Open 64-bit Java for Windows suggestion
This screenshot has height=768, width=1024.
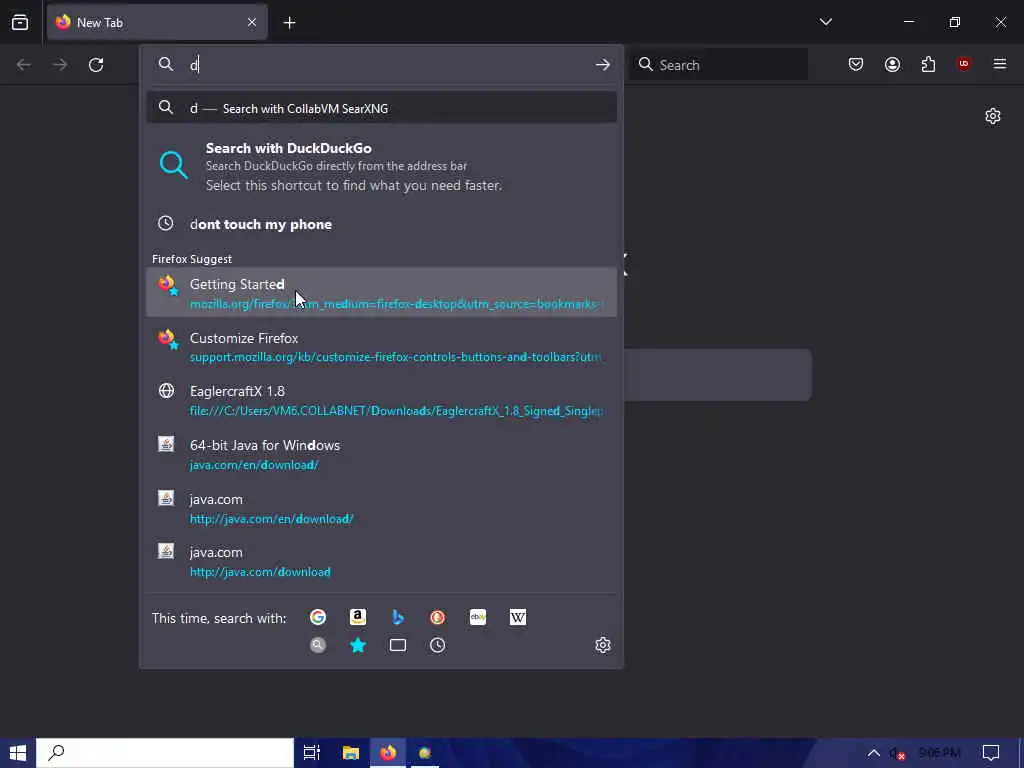(x=381, y=454)
